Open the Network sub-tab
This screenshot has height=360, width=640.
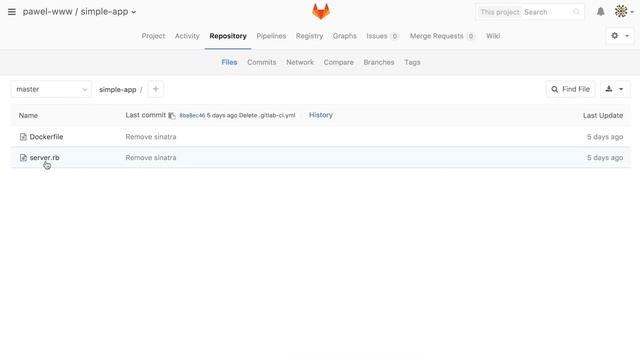coord(300,62)
